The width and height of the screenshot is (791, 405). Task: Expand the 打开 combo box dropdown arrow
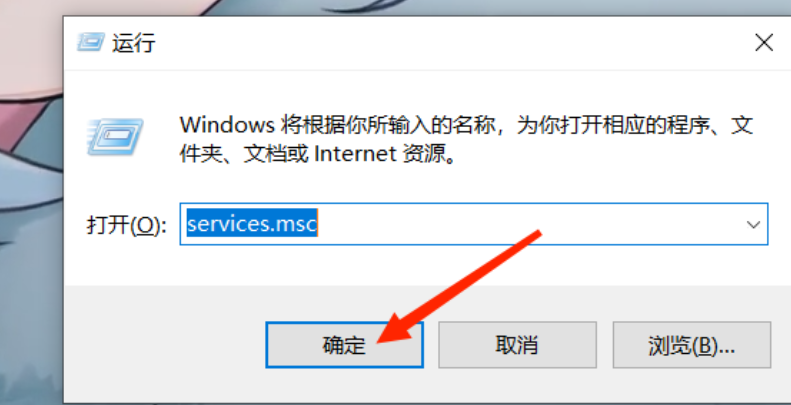point(753,224)
